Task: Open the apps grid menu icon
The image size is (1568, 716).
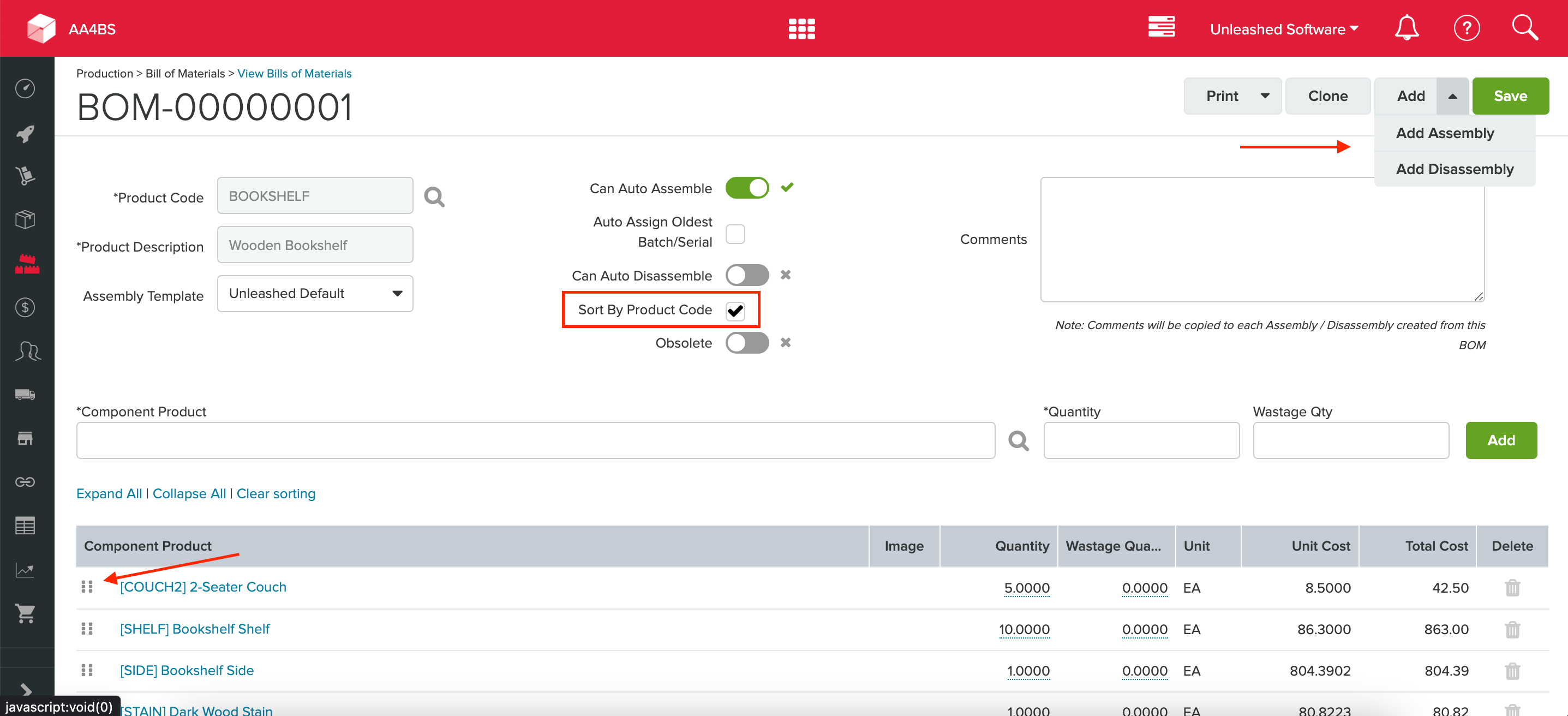Action: pyautogui.click(x=801, y=28)
